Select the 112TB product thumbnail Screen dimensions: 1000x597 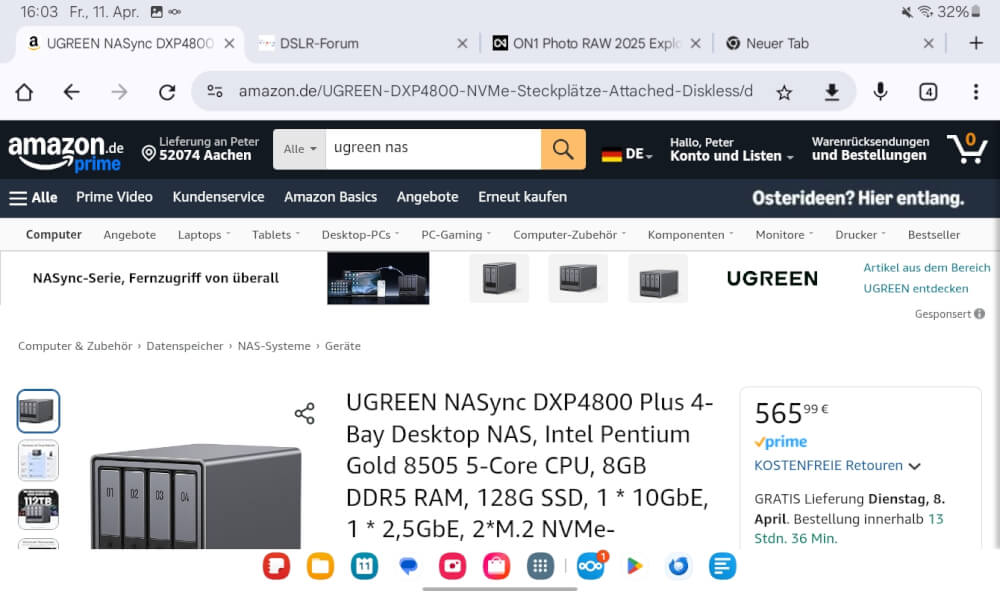click(38, 510)
